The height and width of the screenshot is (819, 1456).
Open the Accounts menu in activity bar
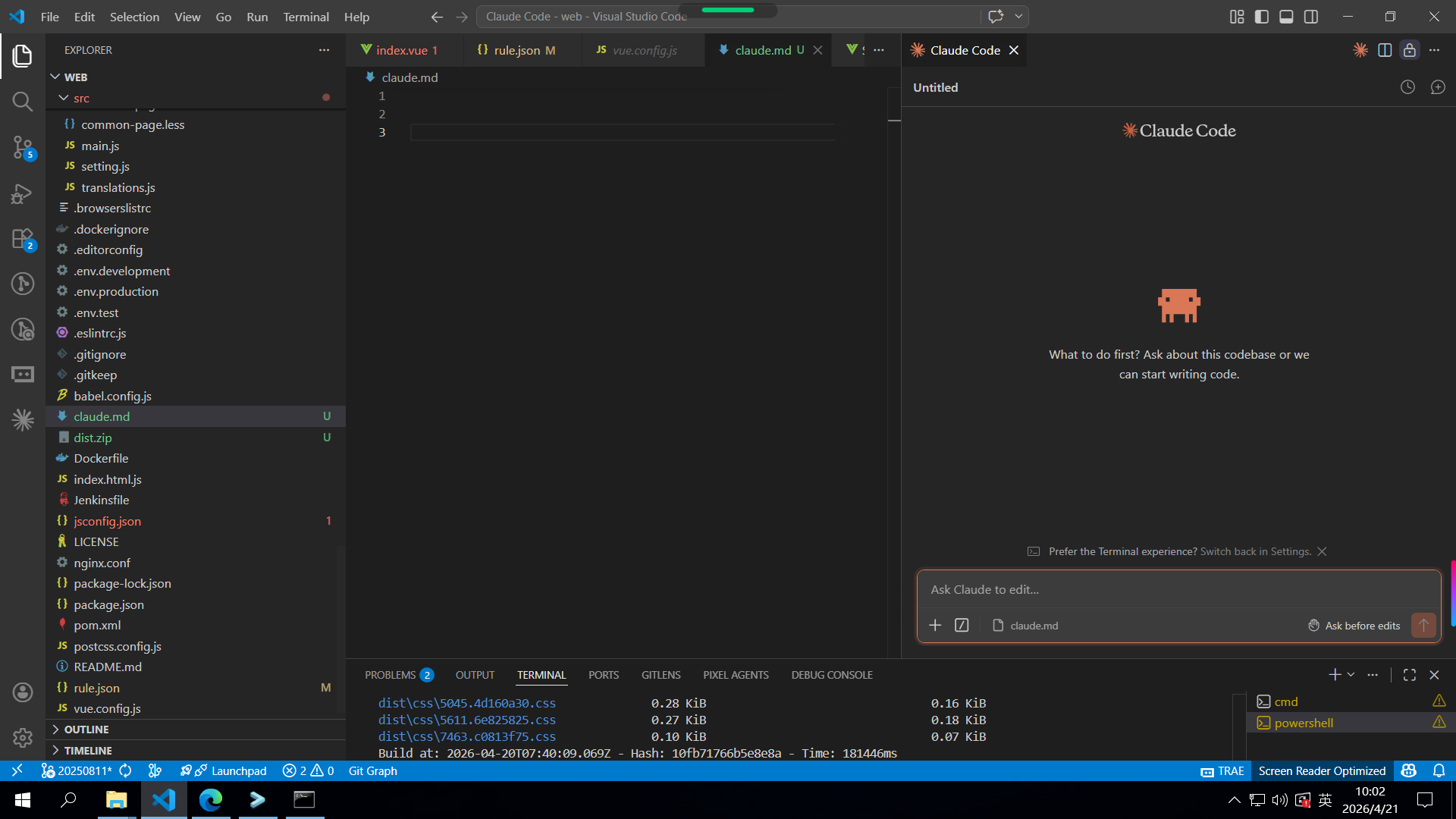23,692
